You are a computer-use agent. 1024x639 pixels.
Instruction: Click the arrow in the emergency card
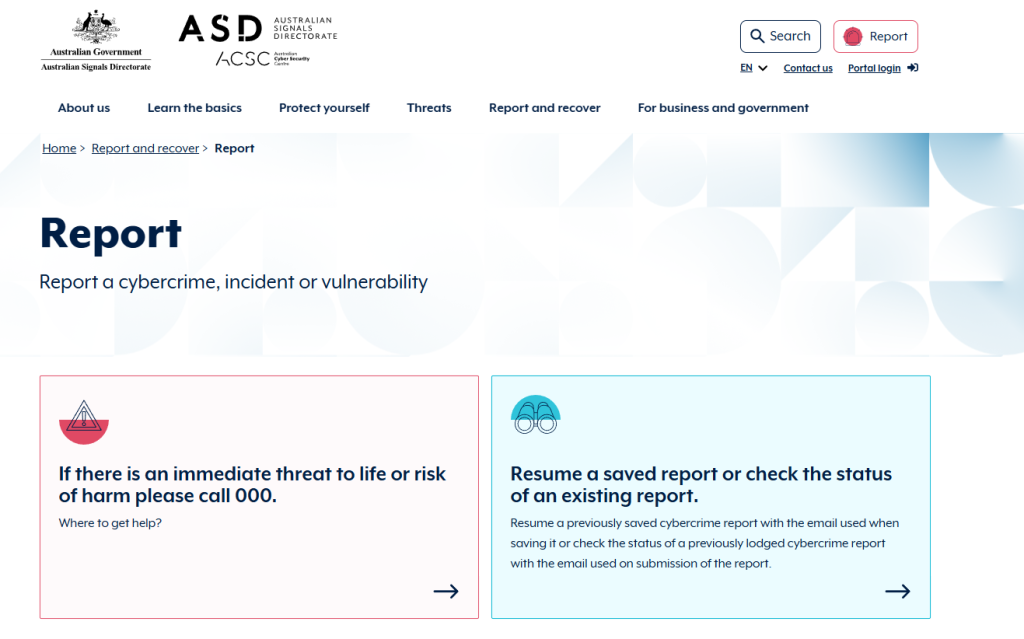pos(446,591)
